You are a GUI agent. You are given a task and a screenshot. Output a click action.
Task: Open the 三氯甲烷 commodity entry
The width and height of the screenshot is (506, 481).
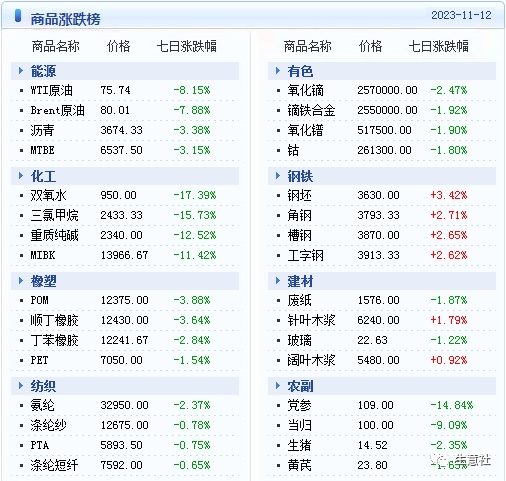(54, 215)
